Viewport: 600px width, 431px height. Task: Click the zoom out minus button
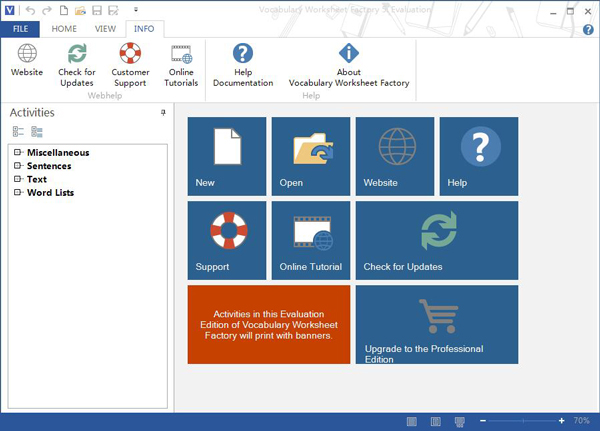(483, 421)
